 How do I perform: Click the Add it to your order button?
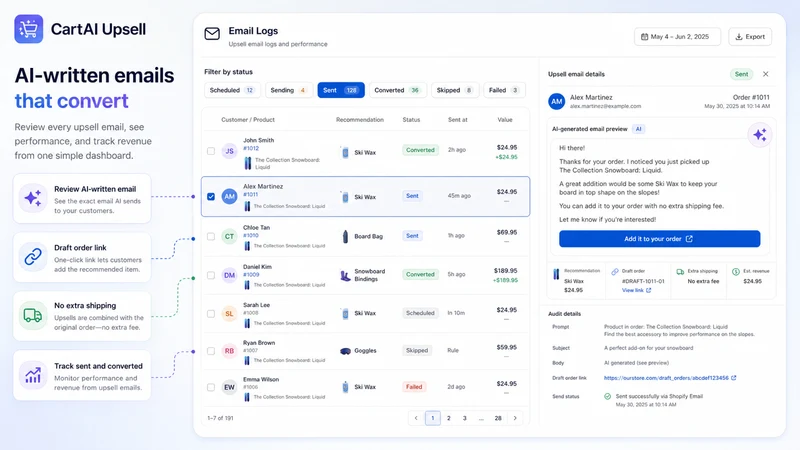659,239
